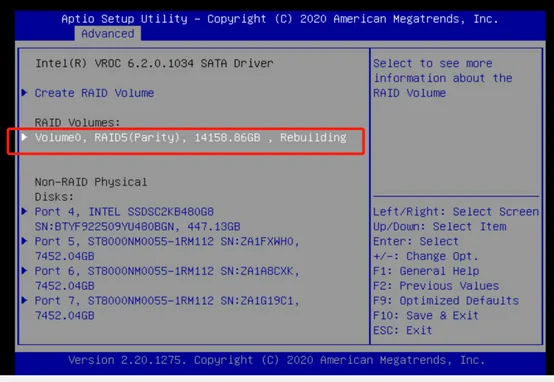Click Aptio Setup Utility title text

[x=279, y=19]
